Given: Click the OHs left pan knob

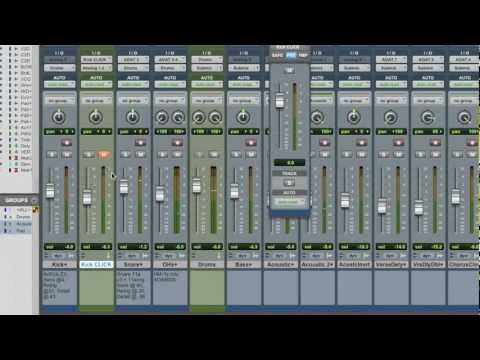Looking at the screenshot, I should coord(162,117).
